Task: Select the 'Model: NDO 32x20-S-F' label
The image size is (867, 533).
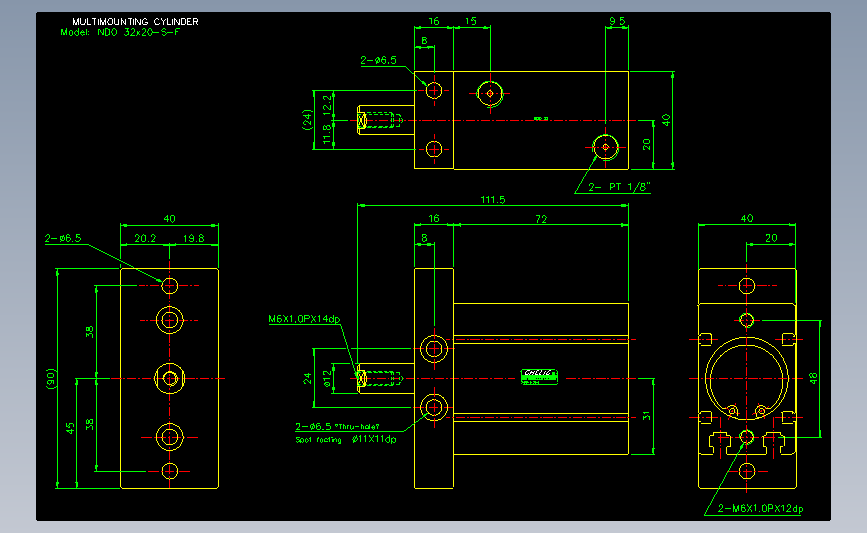Action: click(120, 32)
